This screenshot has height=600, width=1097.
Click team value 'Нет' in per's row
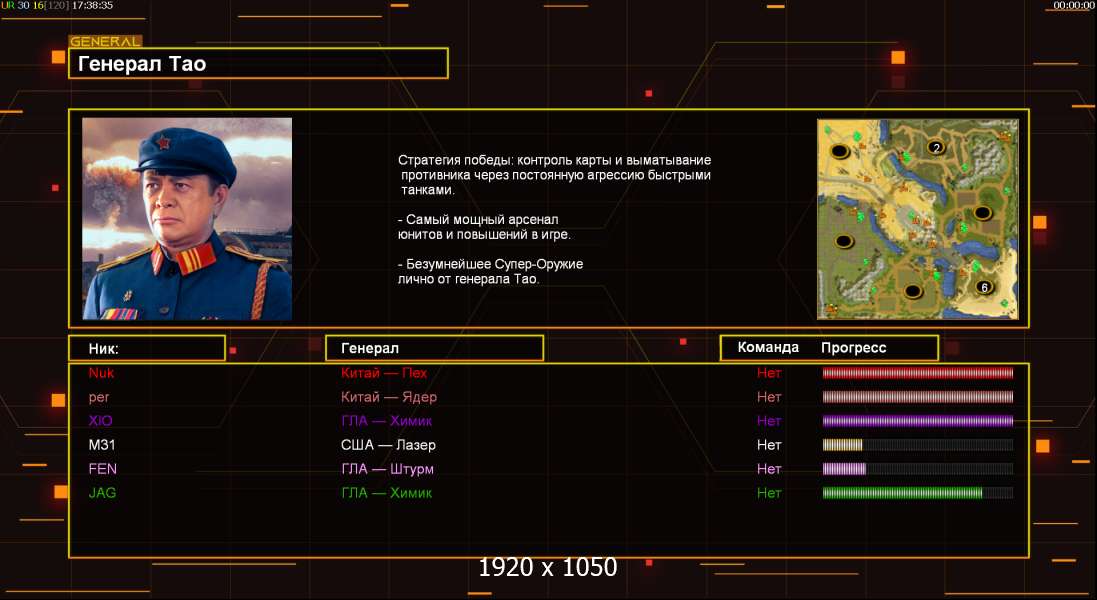click(x=769, y=397)
